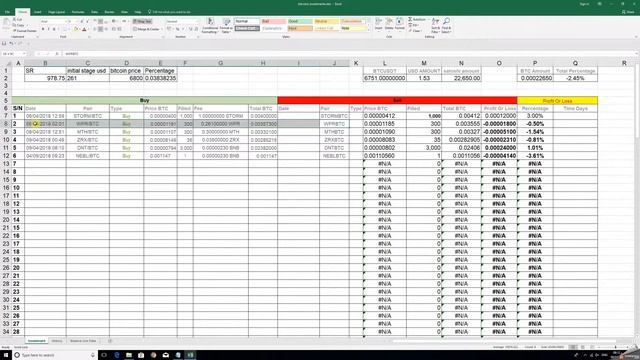Open Number group dialog launcher

(199, 37)
